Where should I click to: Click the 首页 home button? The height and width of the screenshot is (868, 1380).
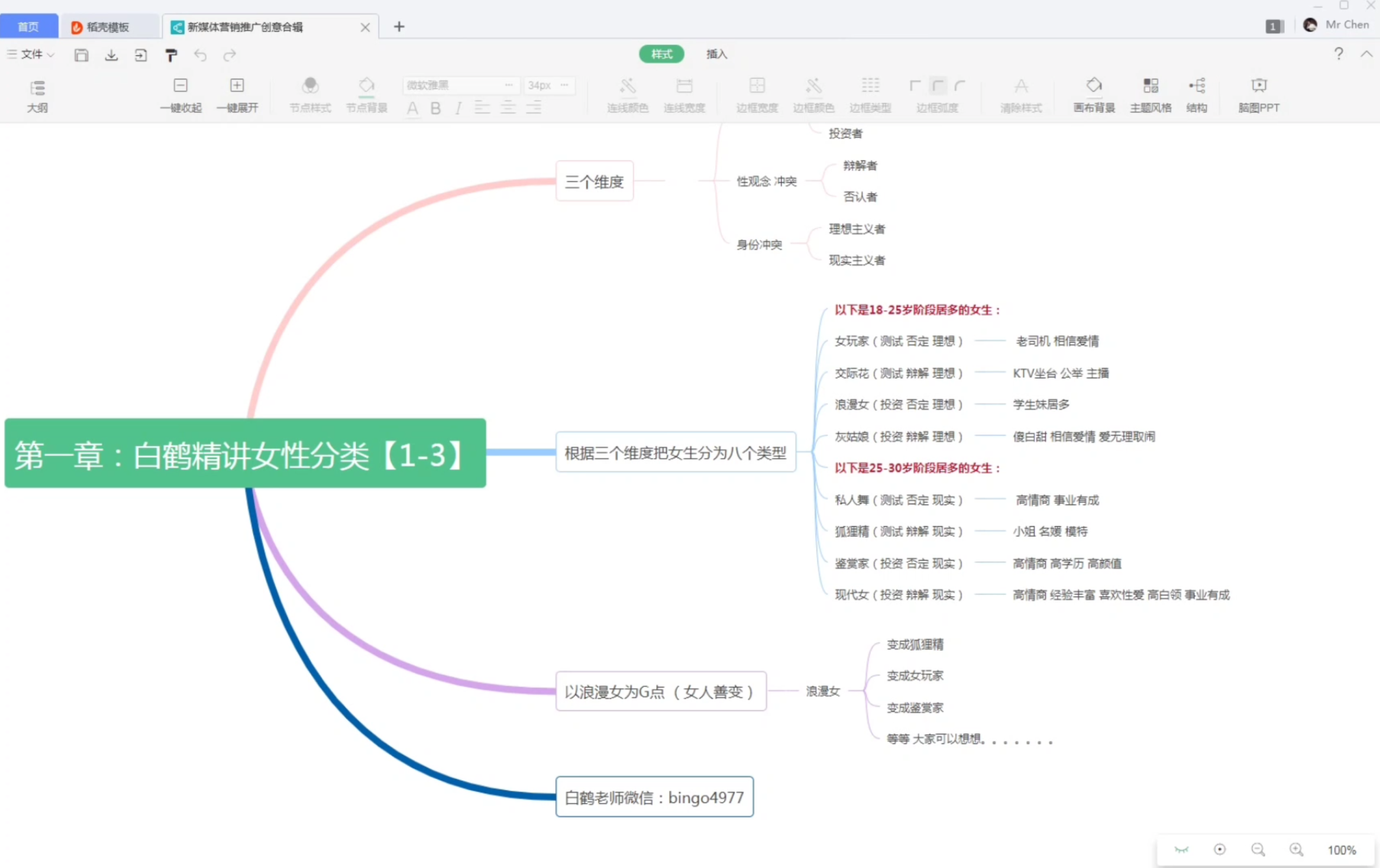(x=28, y=27)
